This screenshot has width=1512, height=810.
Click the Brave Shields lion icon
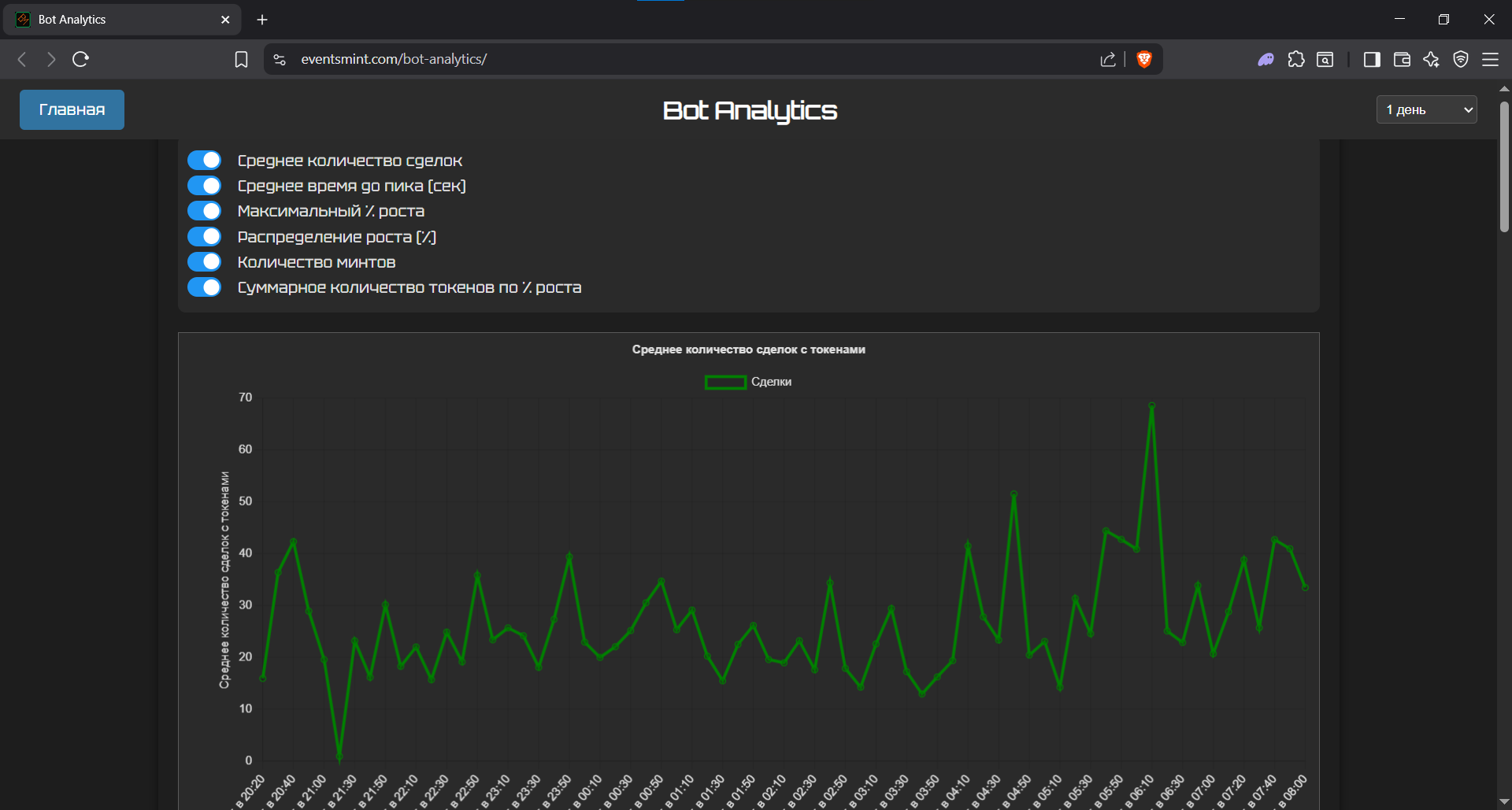(1144, 59)
